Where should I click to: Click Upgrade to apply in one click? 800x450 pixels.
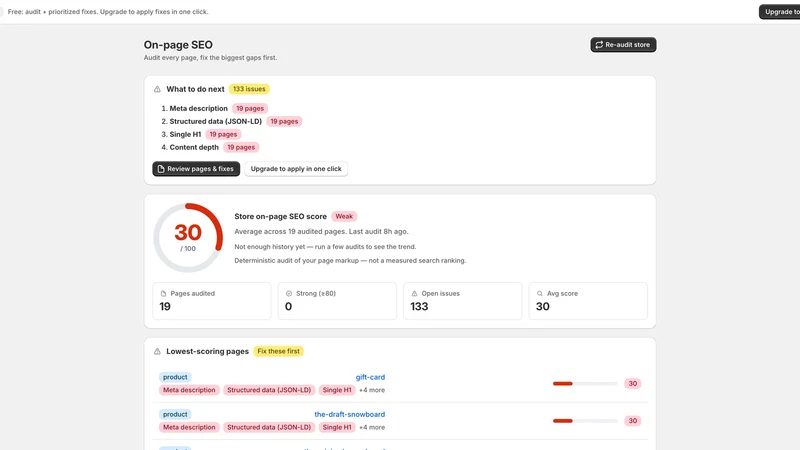click(x=296, y=169)
